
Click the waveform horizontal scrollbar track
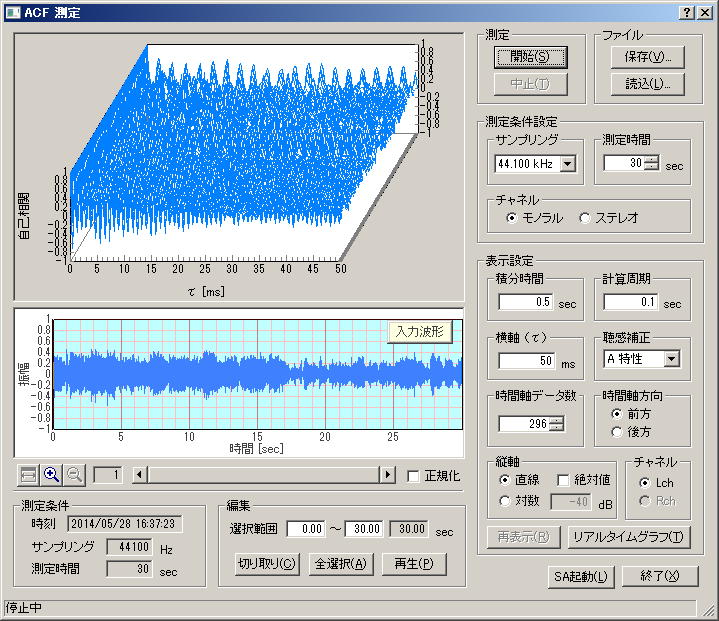264,475
